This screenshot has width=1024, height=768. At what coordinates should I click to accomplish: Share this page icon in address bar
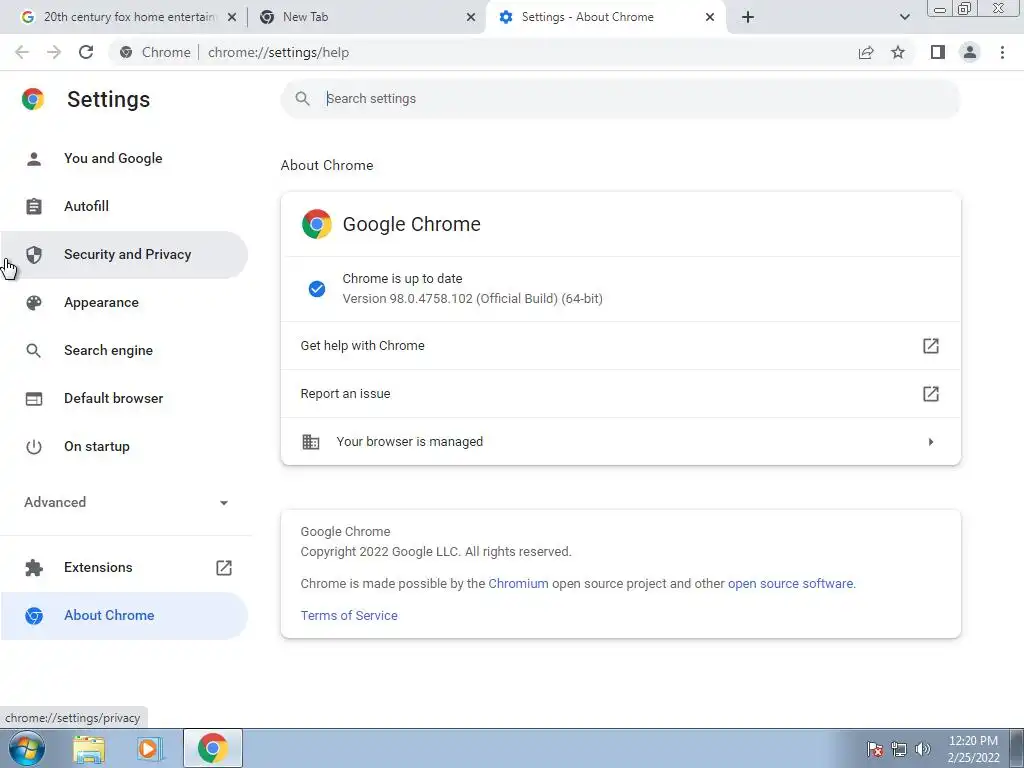click(x=866, y=52)
